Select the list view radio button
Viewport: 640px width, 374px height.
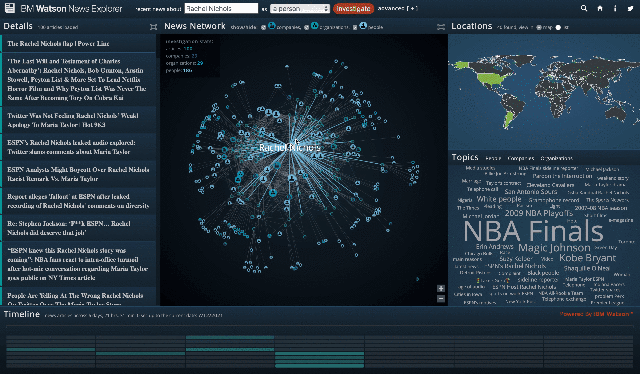pyautogui.click(x=558, y=27)
